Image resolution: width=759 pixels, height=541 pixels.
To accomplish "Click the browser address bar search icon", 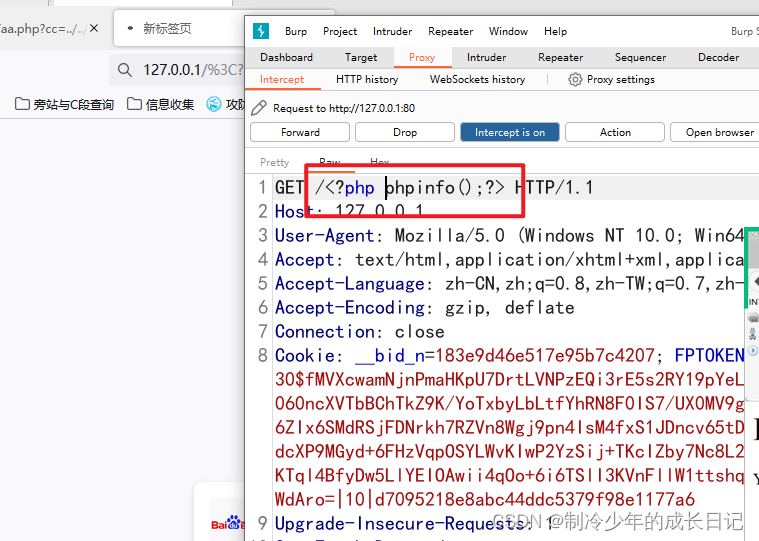I will 125,70.
